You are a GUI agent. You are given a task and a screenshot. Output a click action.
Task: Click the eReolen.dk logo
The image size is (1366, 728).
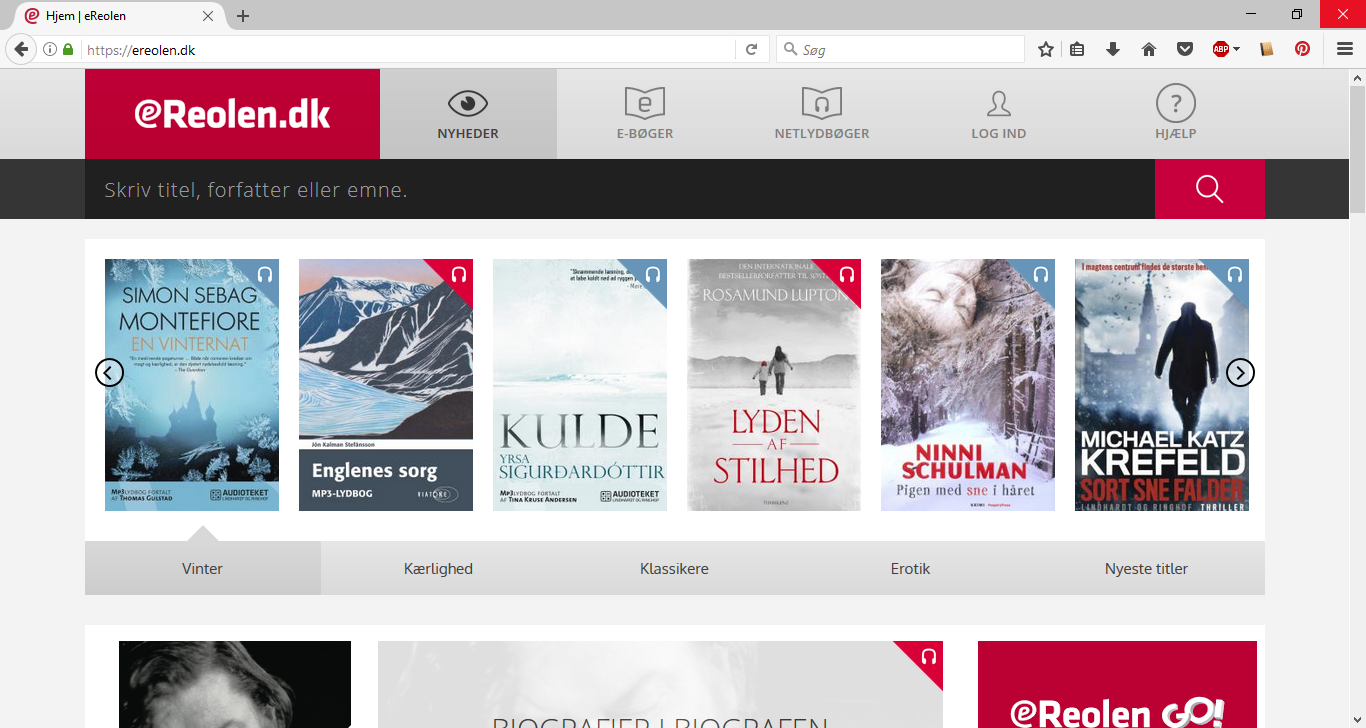[x=232, y=114]
